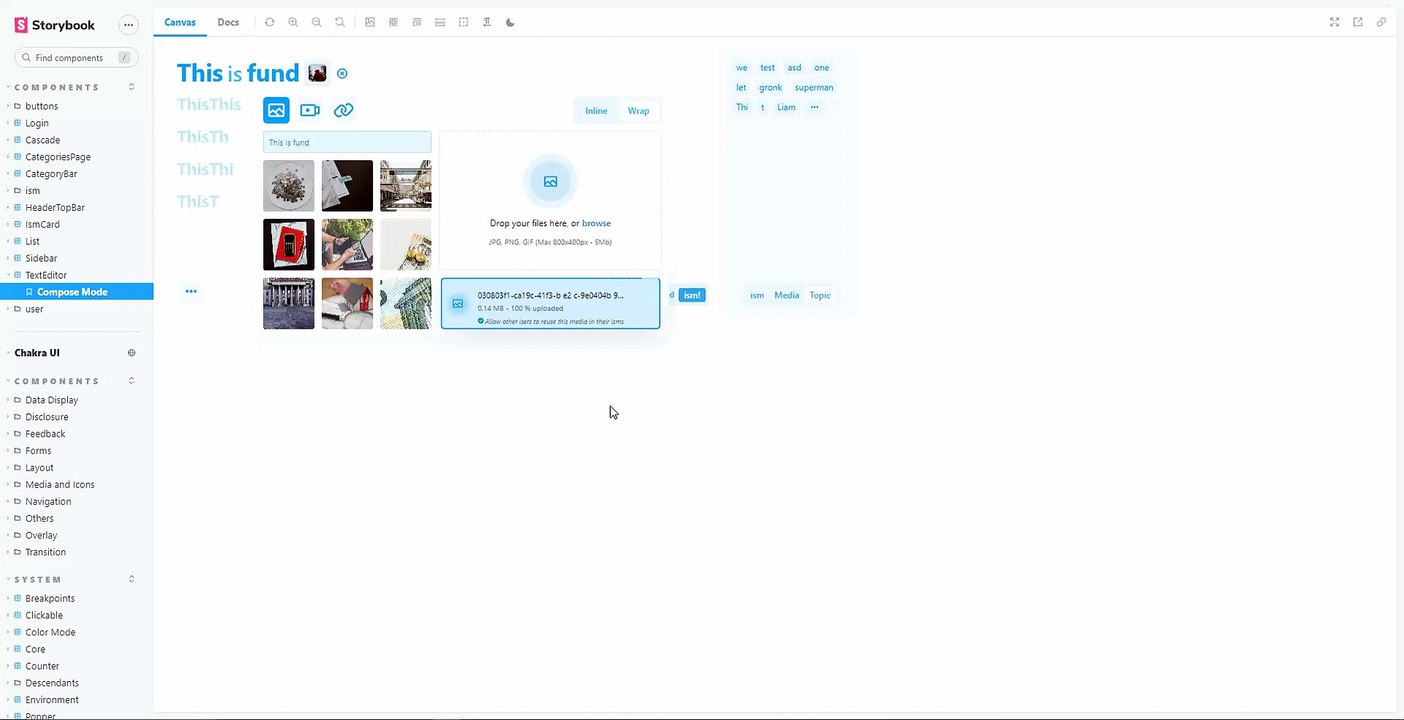The image size is (1404, 720).
Task: Open canvas in new tab icon
Action: point(1358,22)
